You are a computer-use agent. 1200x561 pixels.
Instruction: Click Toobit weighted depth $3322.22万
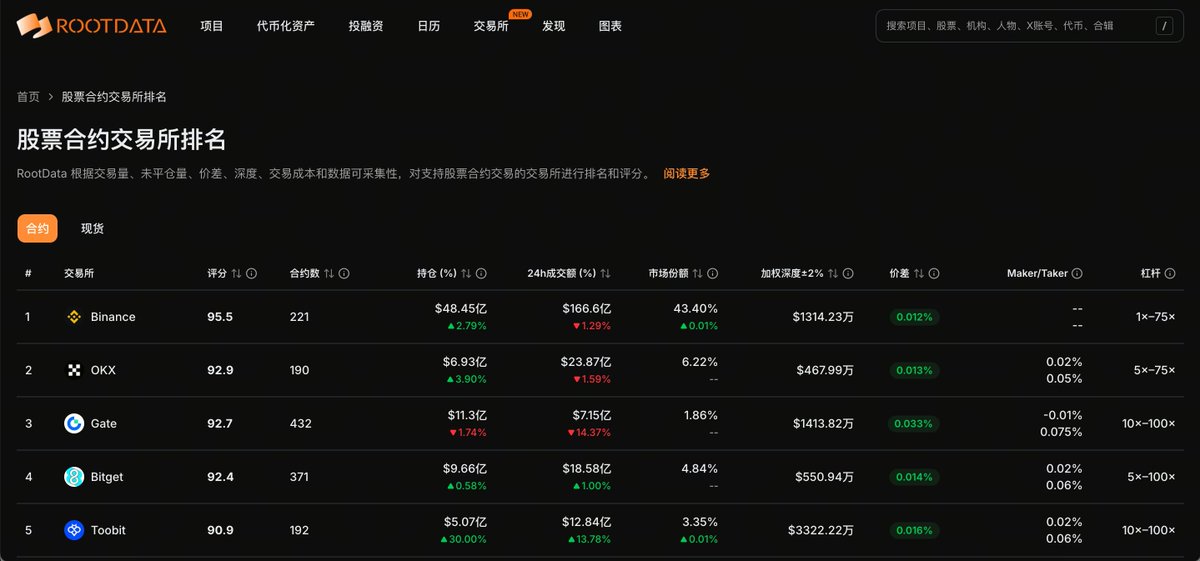tap(821, 530)
